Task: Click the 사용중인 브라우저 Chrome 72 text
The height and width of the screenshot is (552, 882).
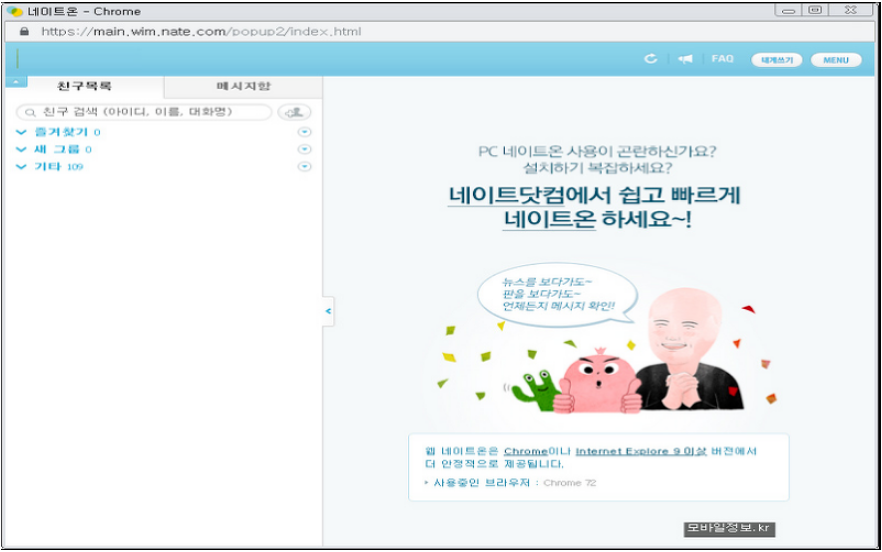Action: tap(514, 483)
